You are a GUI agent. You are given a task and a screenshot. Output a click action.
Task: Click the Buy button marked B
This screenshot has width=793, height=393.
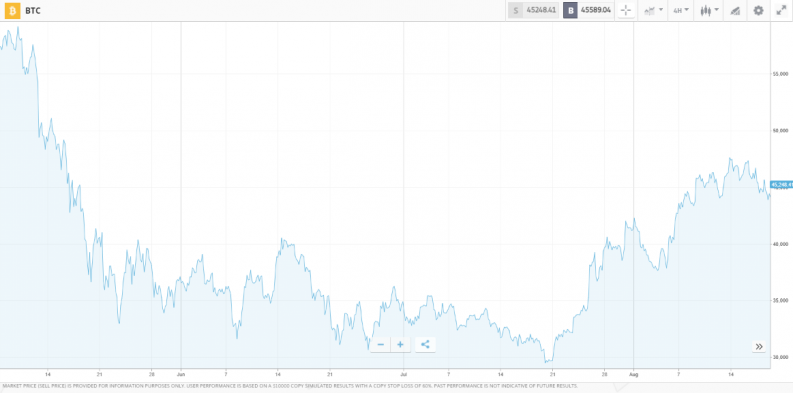click(570, 10)
